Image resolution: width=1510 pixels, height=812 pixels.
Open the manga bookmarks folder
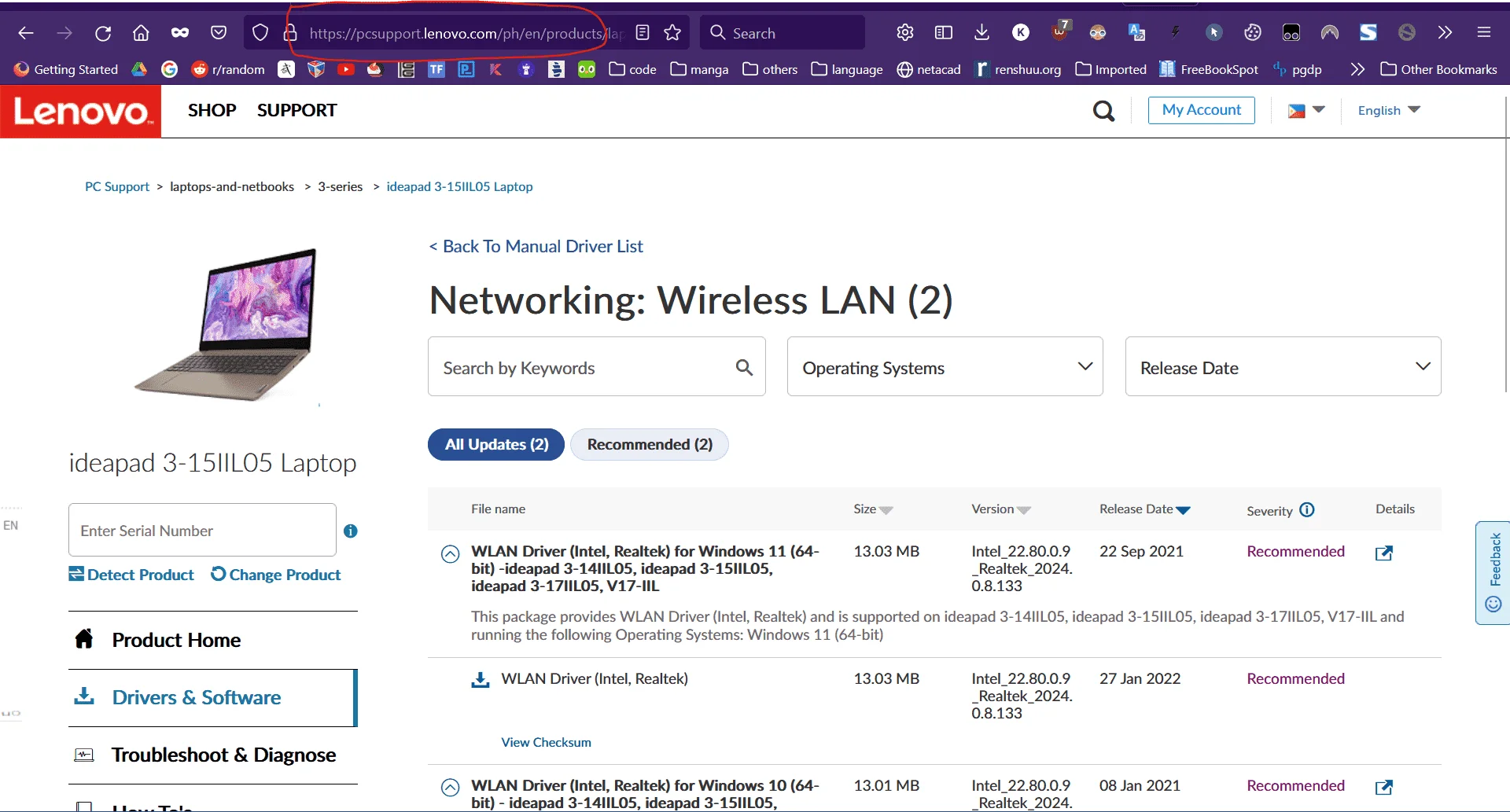tap(699, 69)
